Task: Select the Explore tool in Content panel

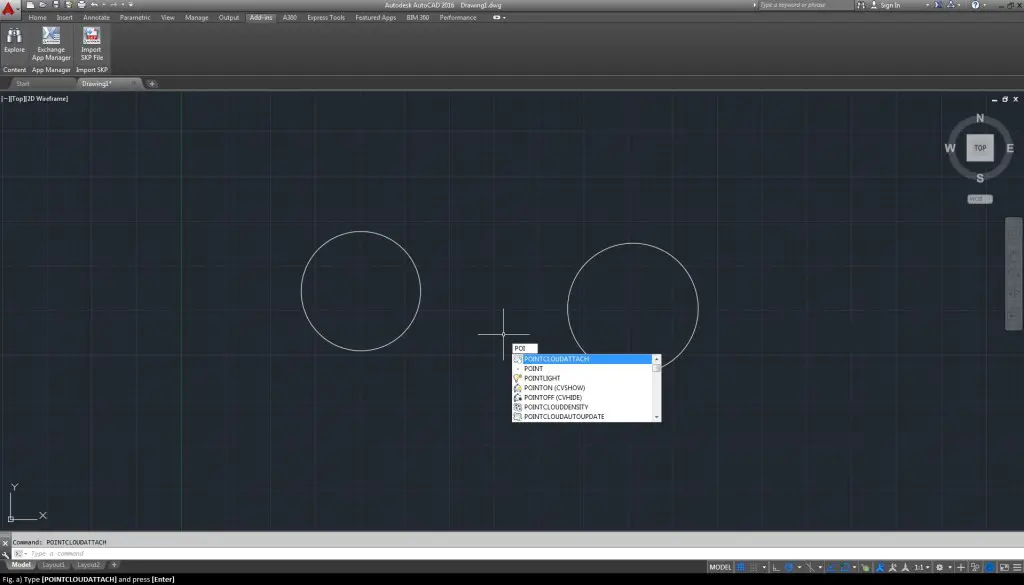Action: pyautogui.click(x=14, y=40)
